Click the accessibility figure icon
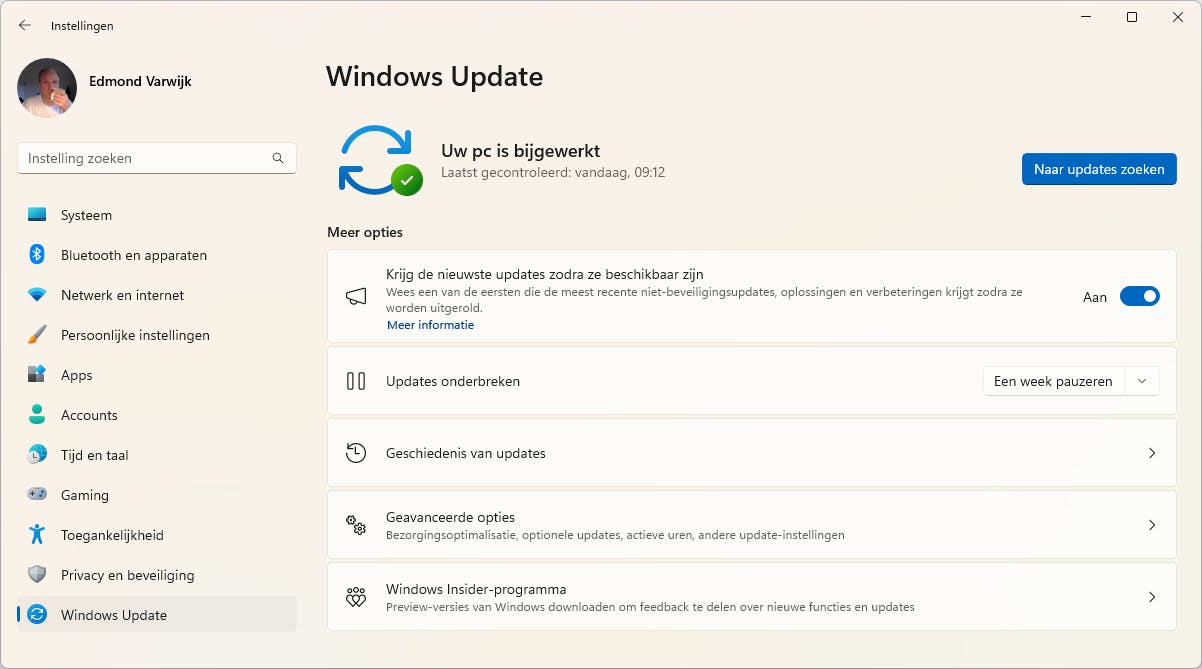 [x=37, y=535]
